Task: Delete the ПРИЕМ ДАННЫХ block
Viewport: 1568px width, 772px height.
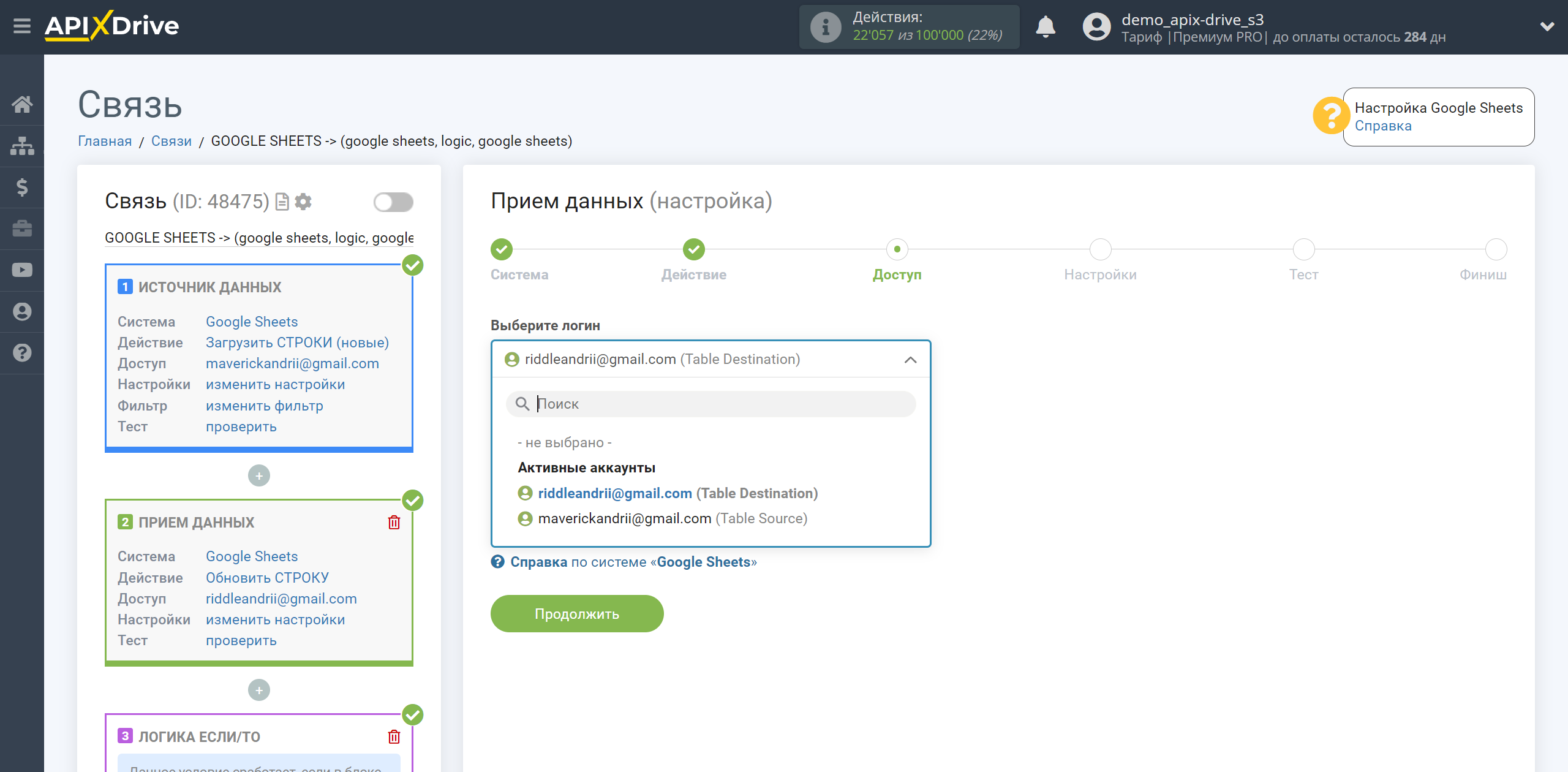Action: [394, 522]
